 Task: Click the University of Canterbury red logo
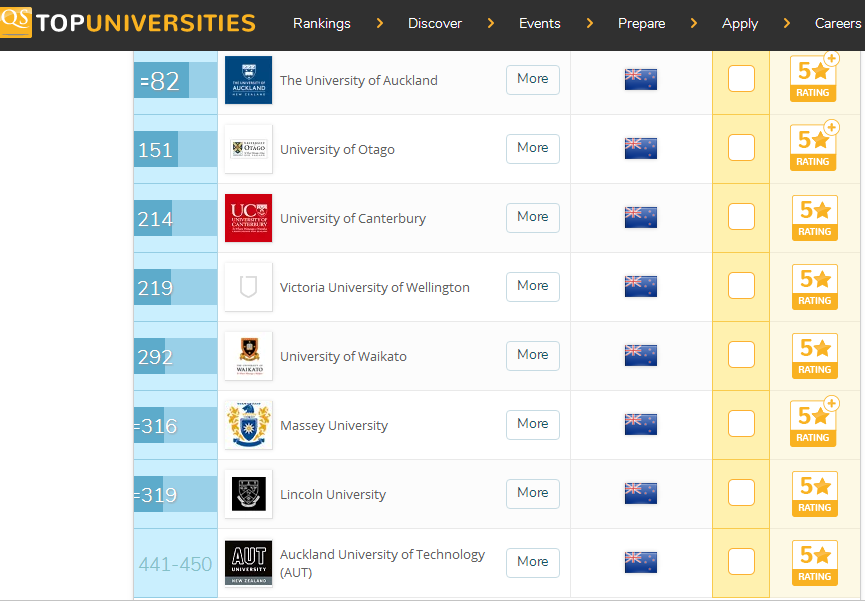(248, 218)
